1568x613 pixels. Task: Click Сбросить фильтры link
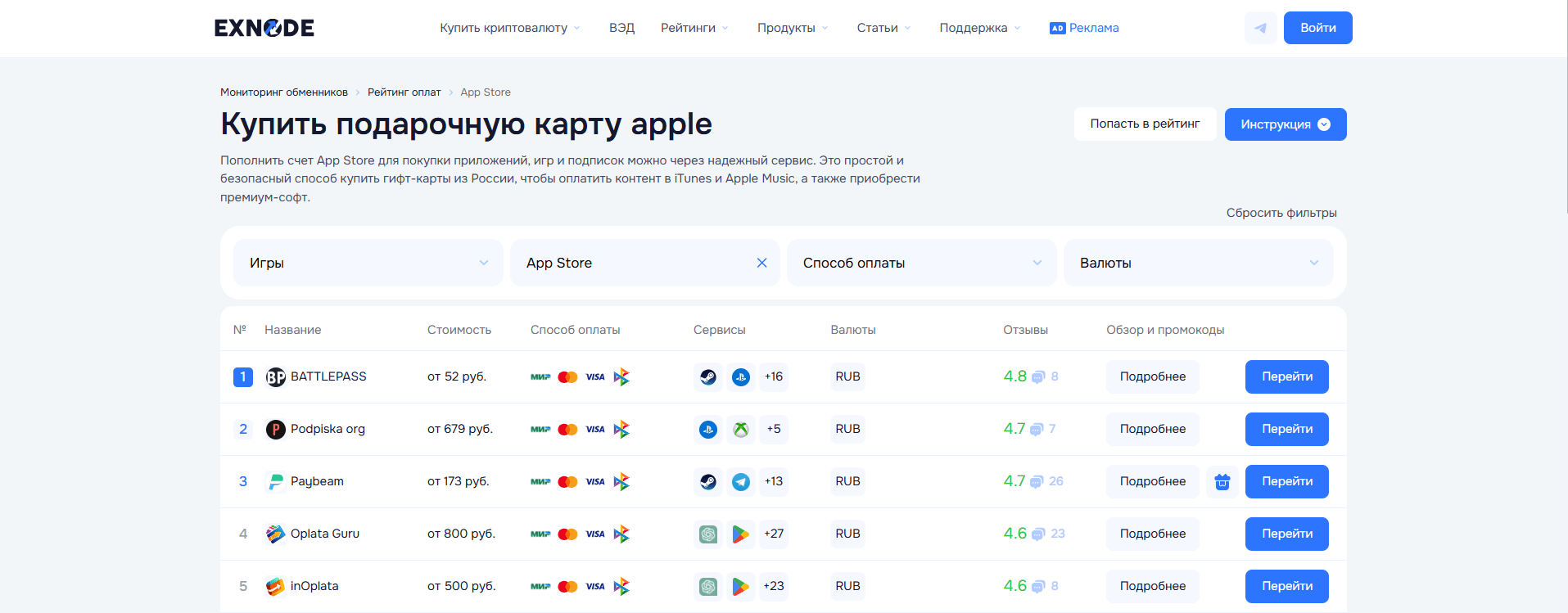point(1281,213)
